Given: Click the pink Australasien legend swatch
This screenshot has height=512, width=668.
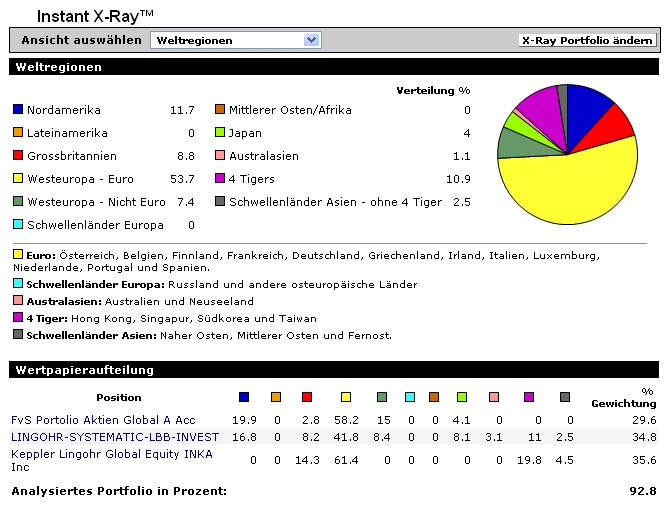Looking at the screenshot, I should point(220,155).
